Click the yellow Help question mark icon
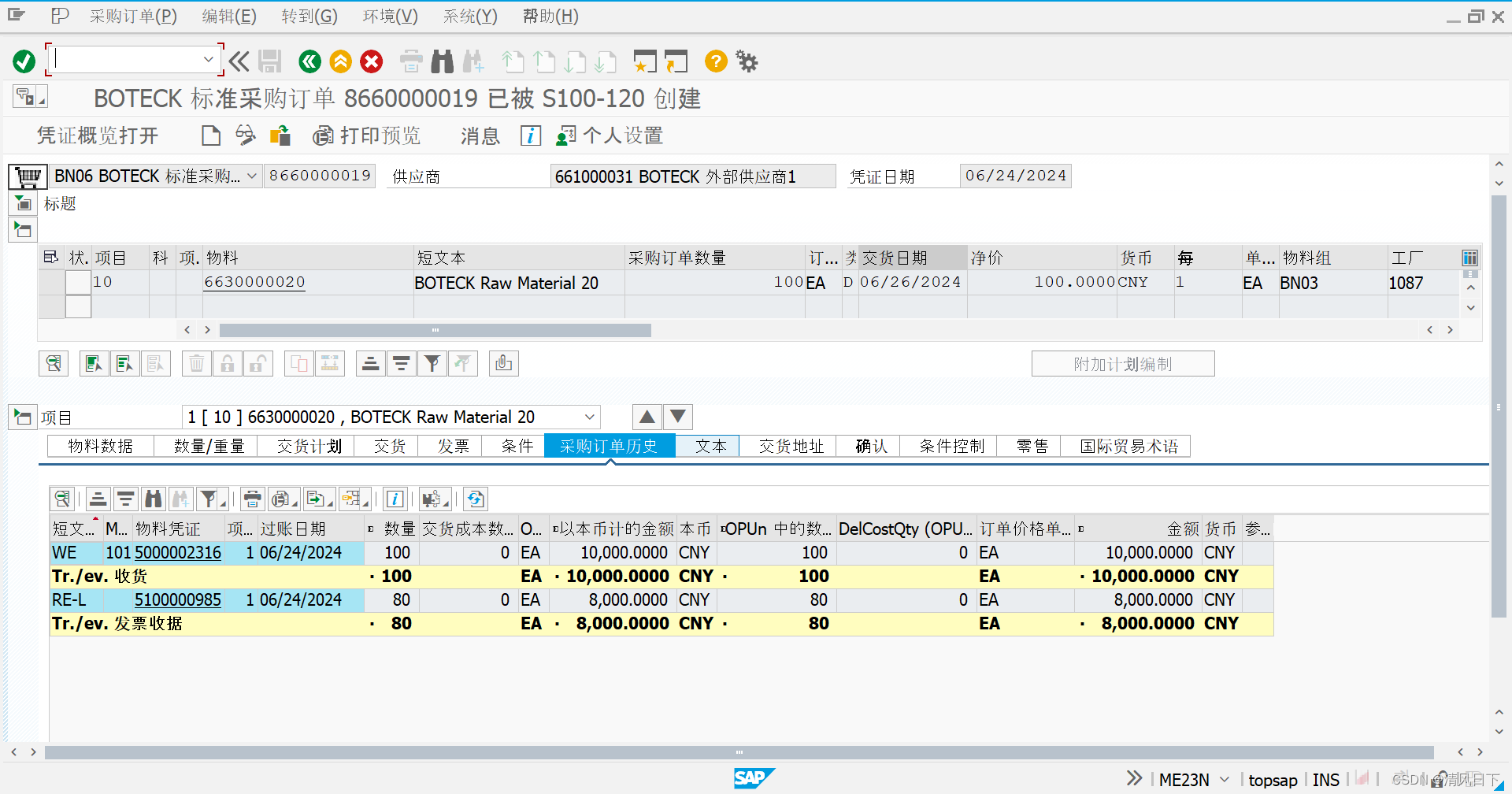The image size is (1512, 794). click(x=716, y=61)
